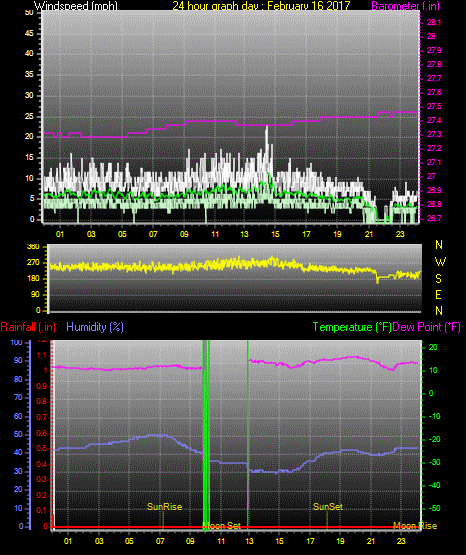This screenshot has height=555, width=466.
Task: Click the windspeed axis value '25'
Action: (x=29, y=116)
